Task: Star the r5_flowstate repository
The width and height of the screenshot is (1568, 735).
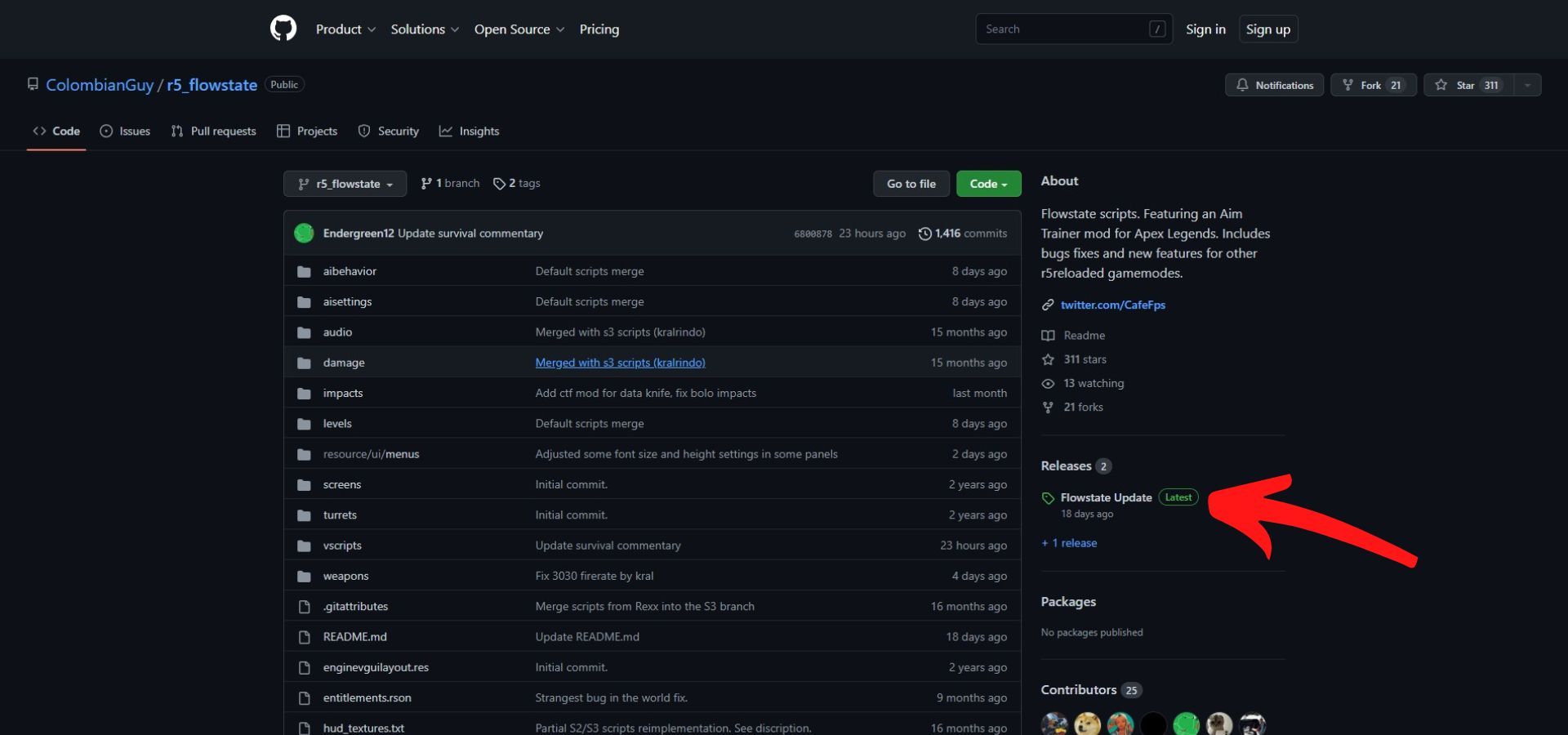Action: point(1466,84)
